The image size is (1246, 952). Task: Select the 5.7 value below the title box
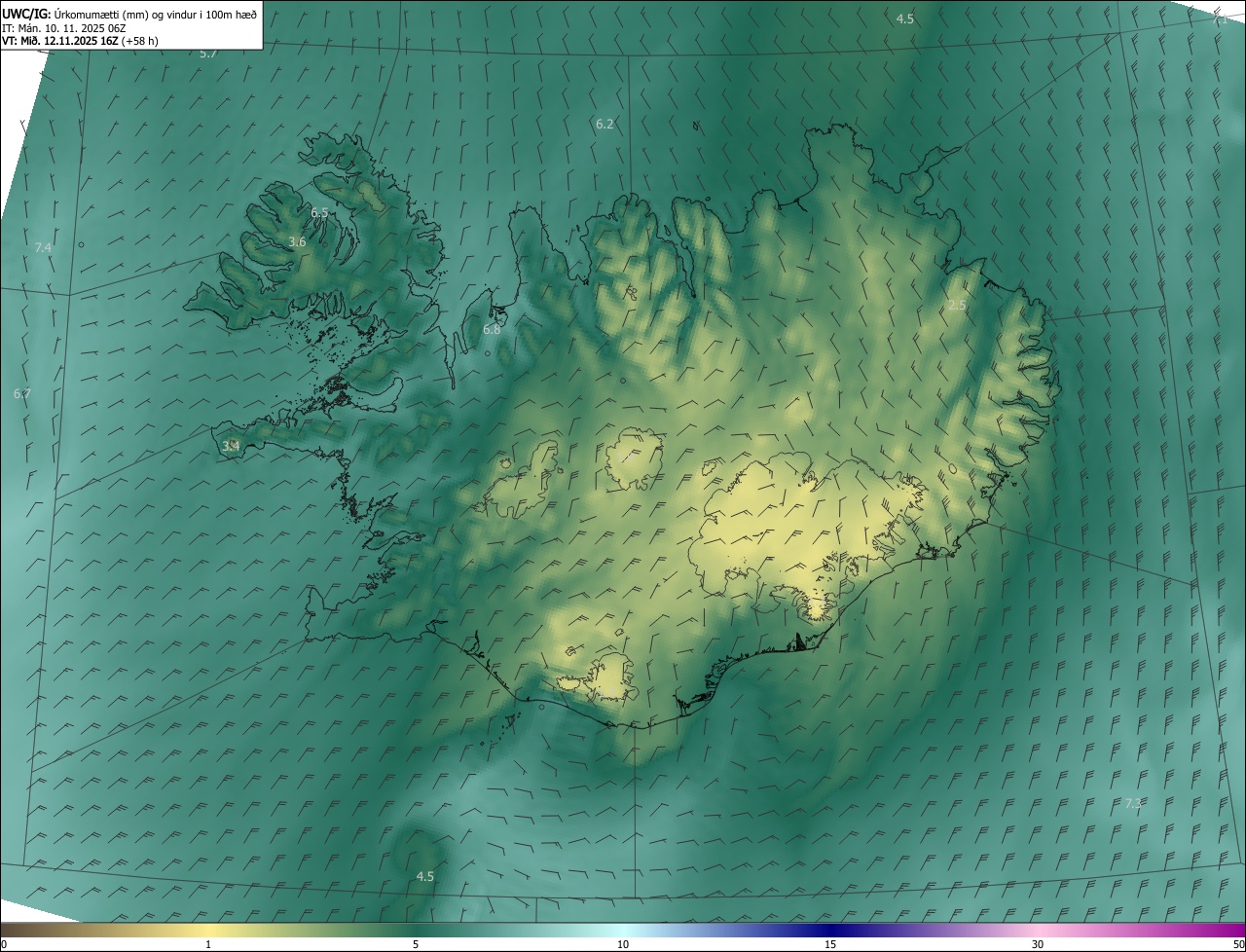208,54
